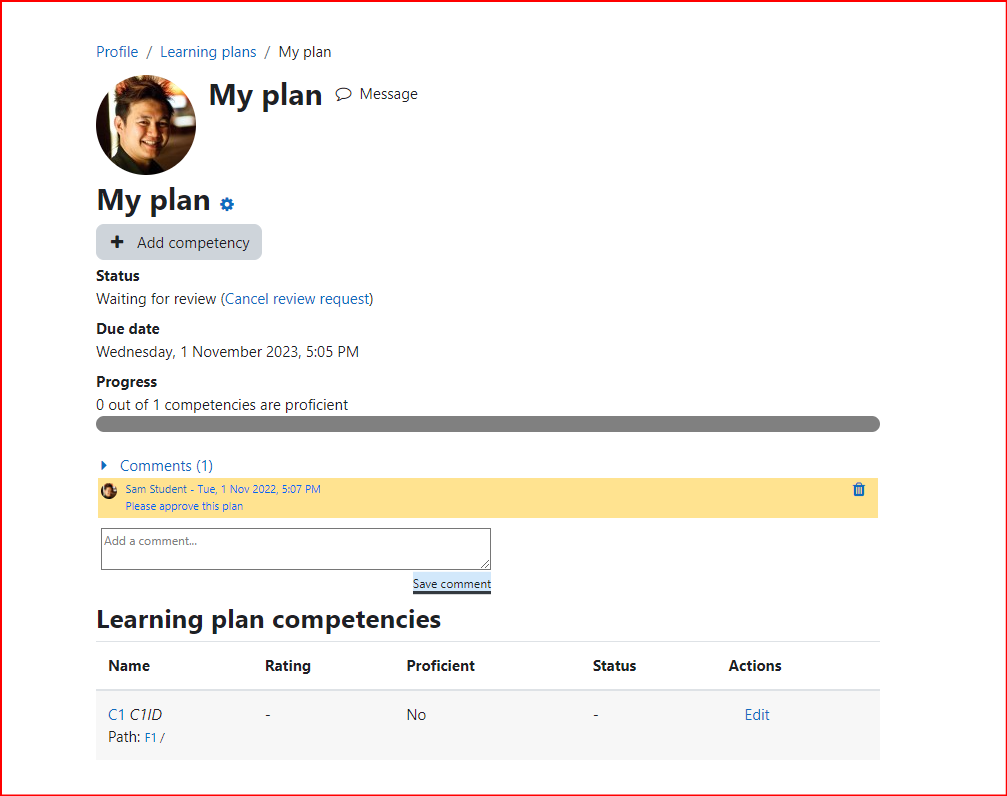
Task: Click the Rating column header
Action: tap(288, 666)
